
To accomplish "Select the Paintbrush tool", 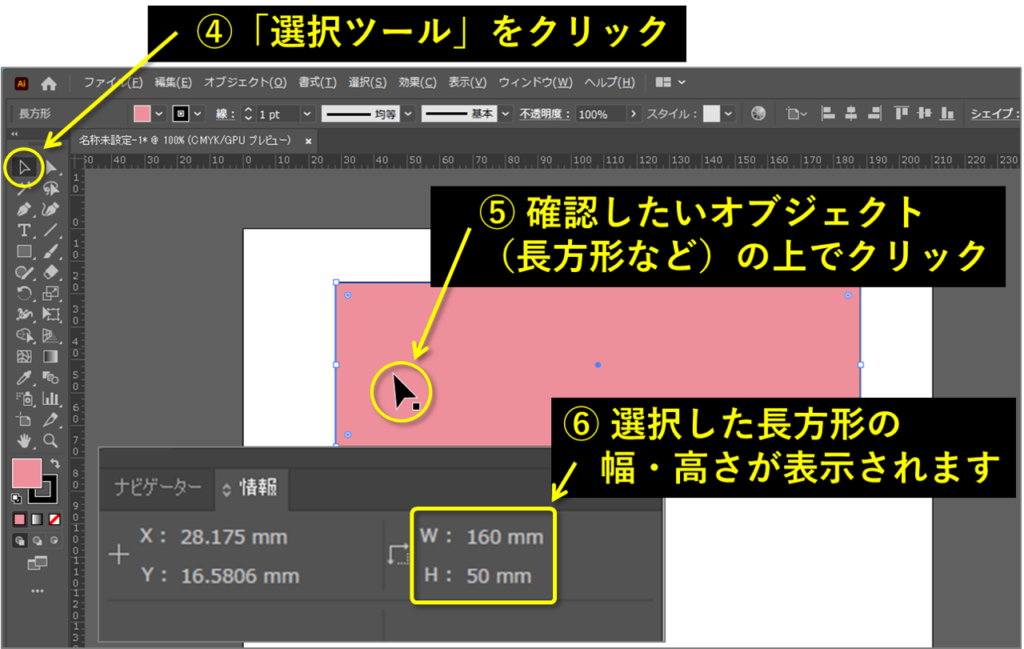I will pyautogui.click(x=50, y=251).
